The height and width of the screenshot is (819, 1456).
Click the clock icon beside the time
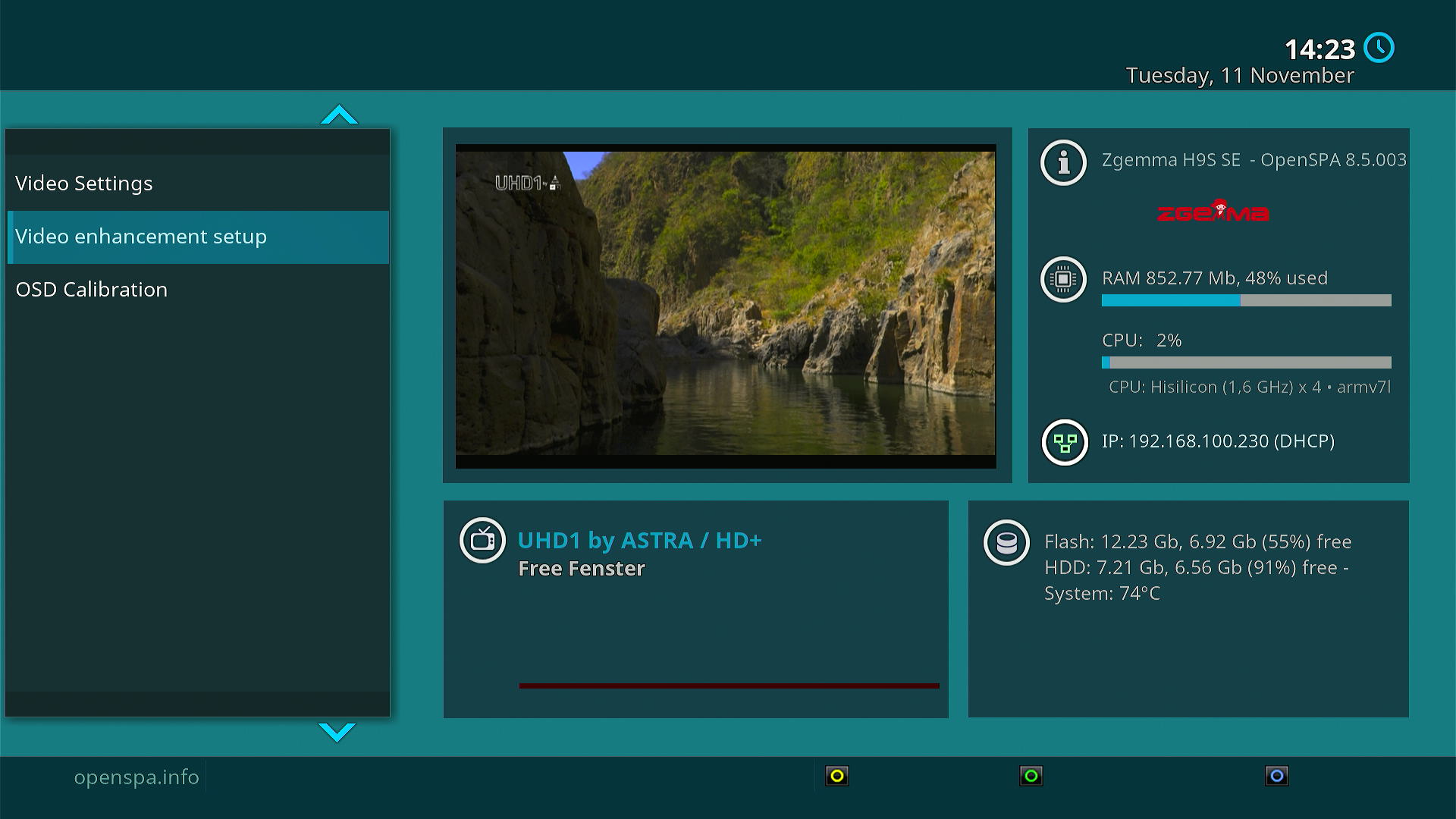click(1378, 48)
